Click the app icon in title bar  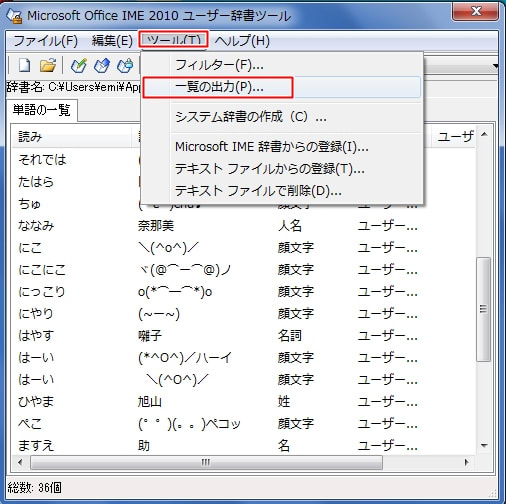click(x=14, y=16)
